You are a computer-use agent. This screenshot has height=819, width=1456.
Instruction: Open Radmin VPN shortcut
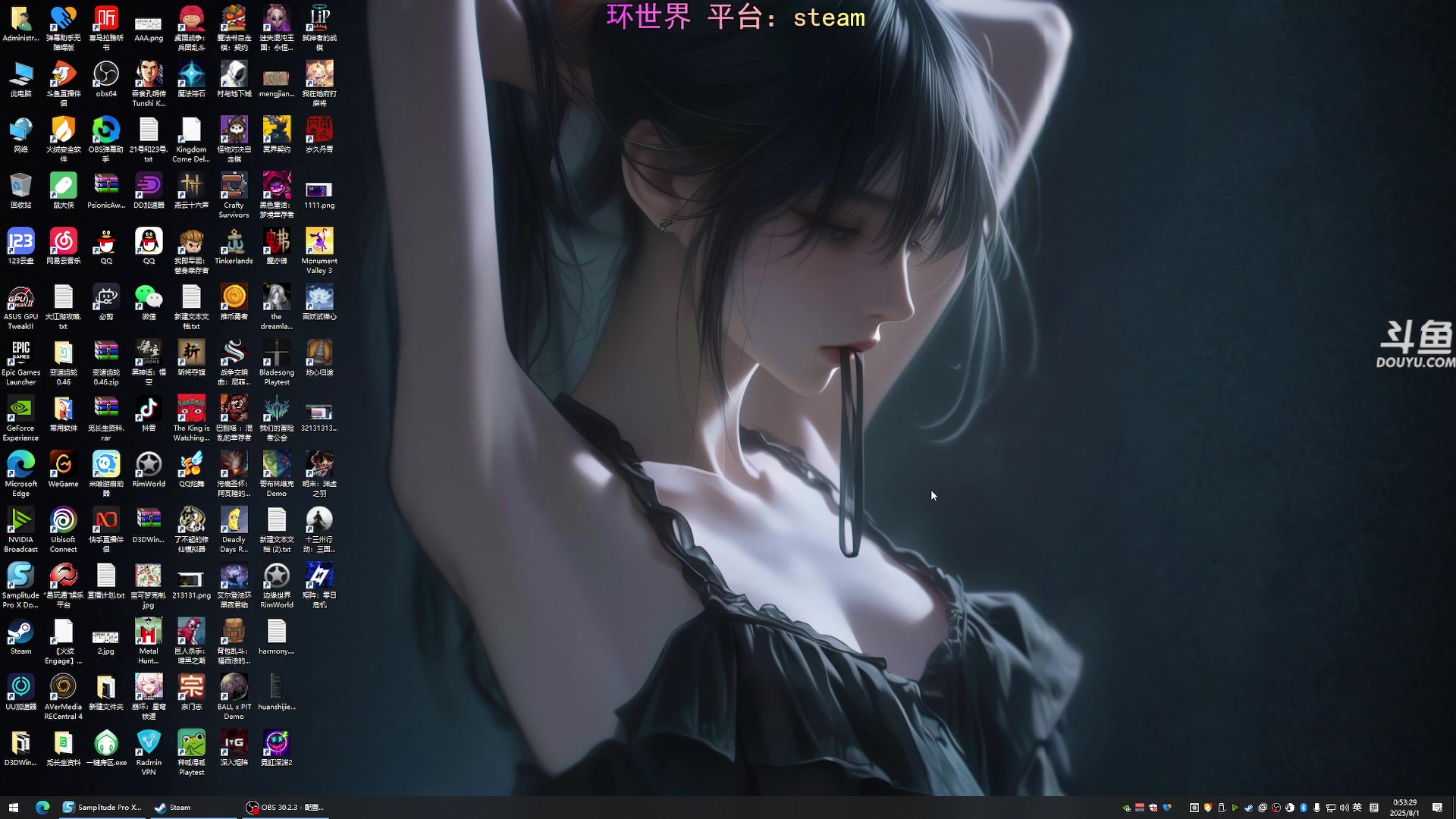149,753
